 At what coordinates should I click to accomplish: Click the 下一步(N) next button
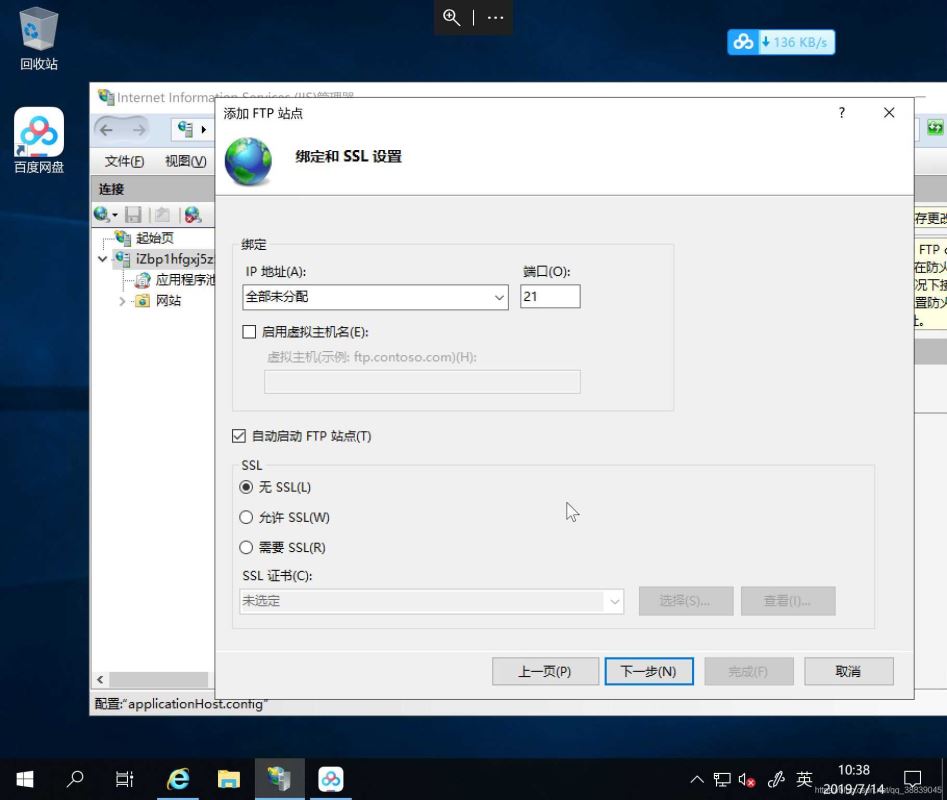pos(648,671)
